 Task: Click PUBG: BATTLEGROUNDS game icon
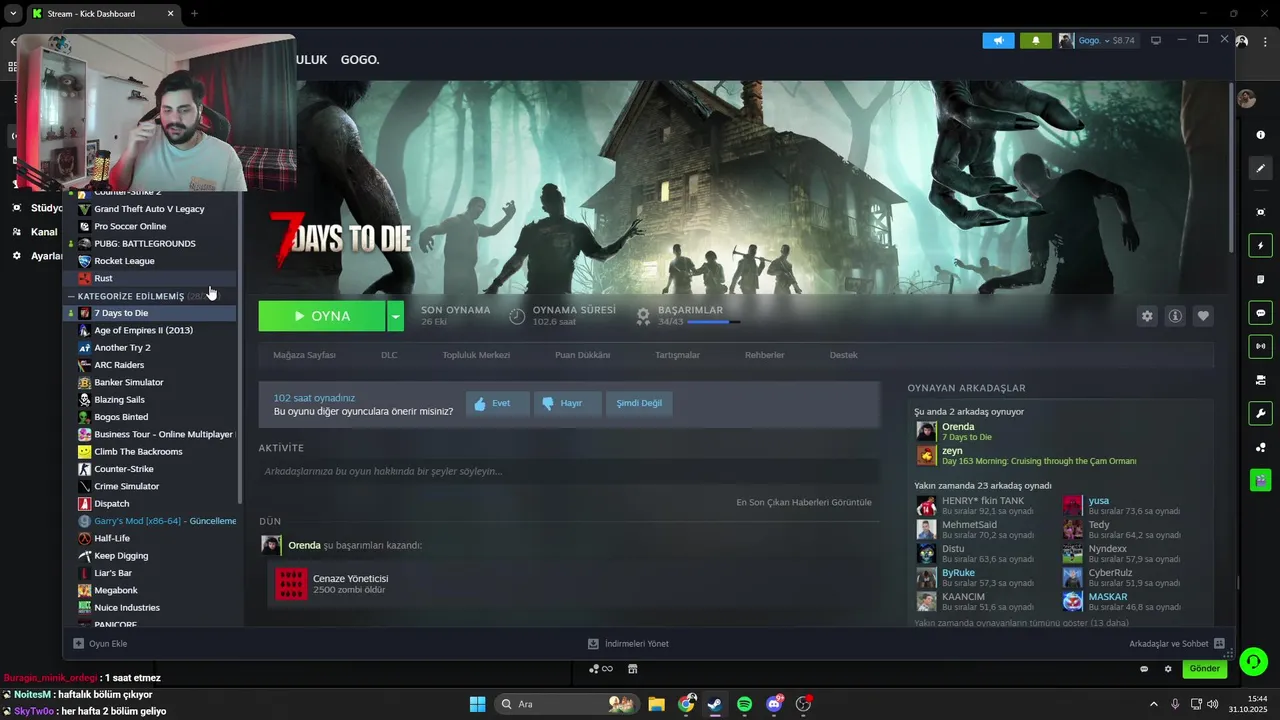(84, 244)
